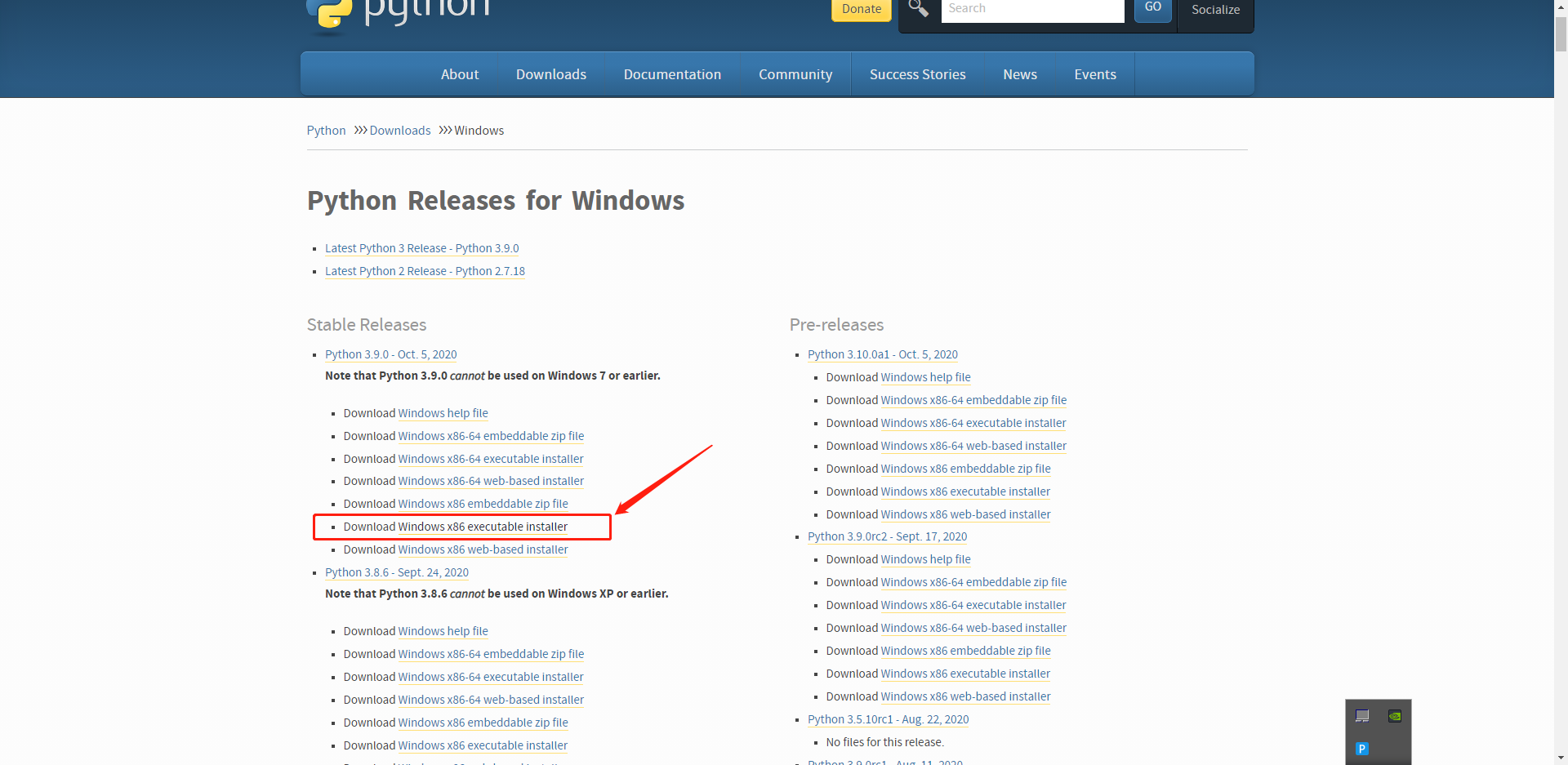The width and height of the screenshot is (1568, 765).
Task: Download 3.9.0rc2 Windows x86 embeddable zip file
Action: [x=966, y=651]
